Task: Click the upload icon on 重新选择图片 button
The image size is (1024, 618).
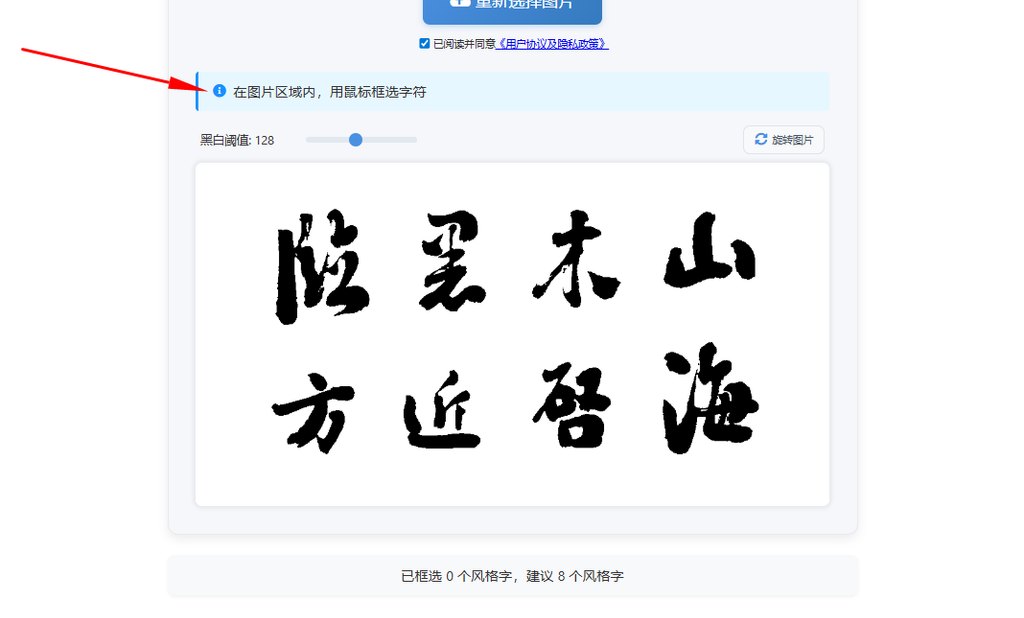Action: click(x=460, y=3)
